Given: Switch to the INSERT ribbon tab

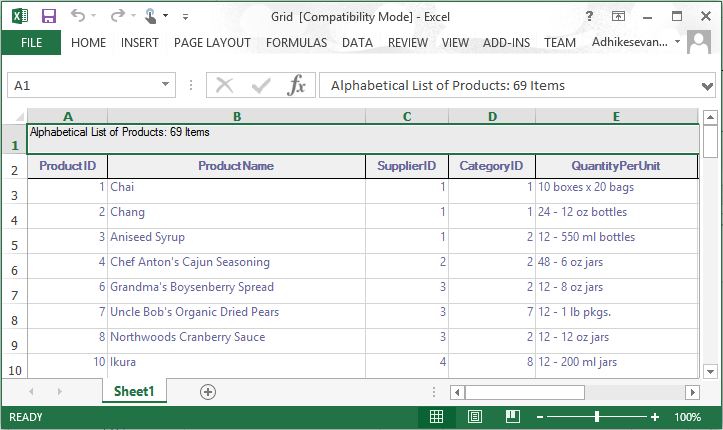Looking at the screenshot, I should pos(140,42).
